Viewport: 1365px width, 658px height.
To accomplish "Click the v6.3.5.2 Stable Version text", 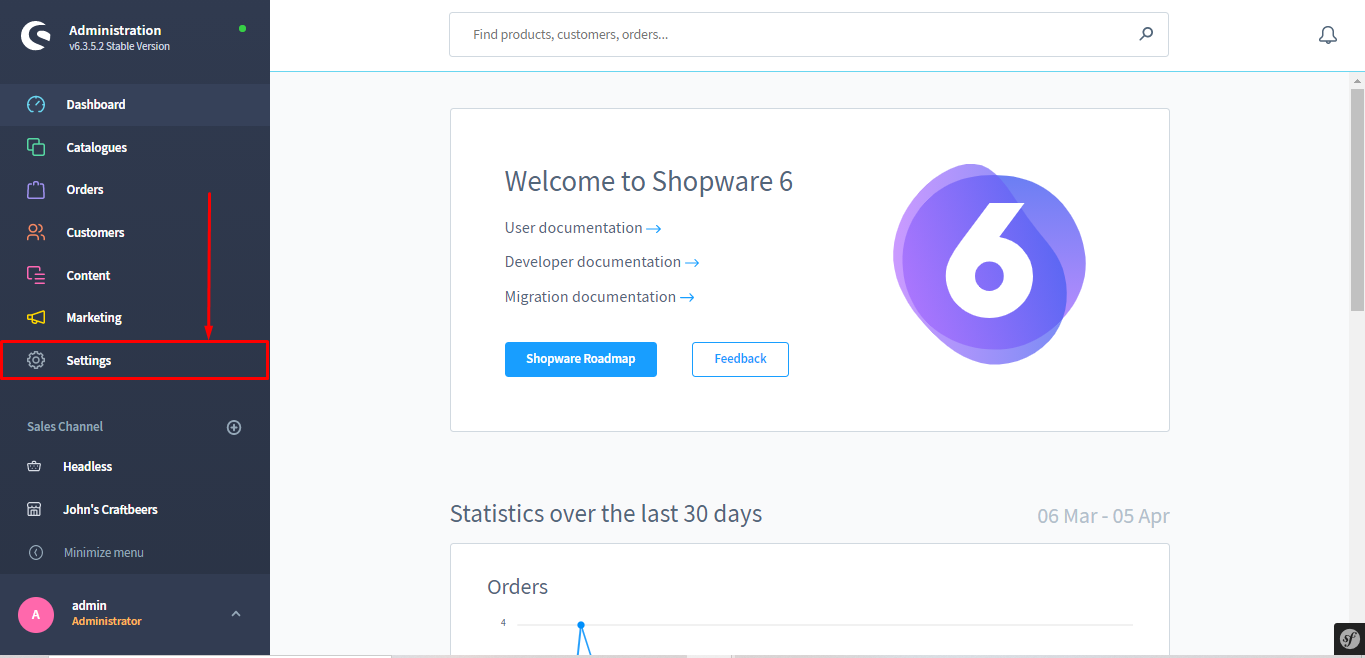I will tap(119, 46).
